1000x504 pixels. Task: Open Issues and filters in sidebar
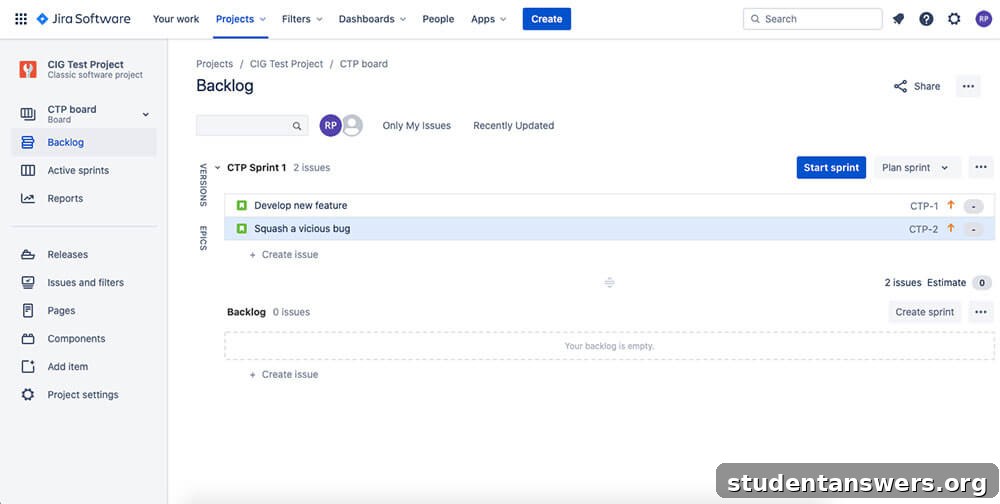84,283
